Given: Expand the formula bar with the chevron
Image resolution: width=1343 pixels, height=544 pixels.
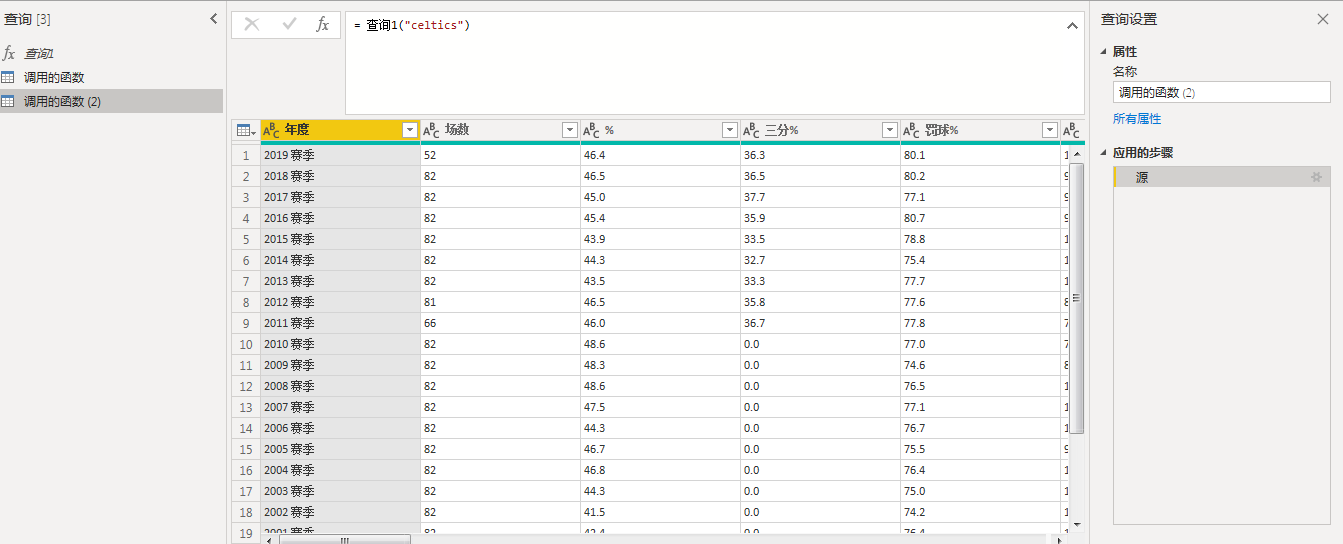Looking at the screenshot, I should [1072, 25].
